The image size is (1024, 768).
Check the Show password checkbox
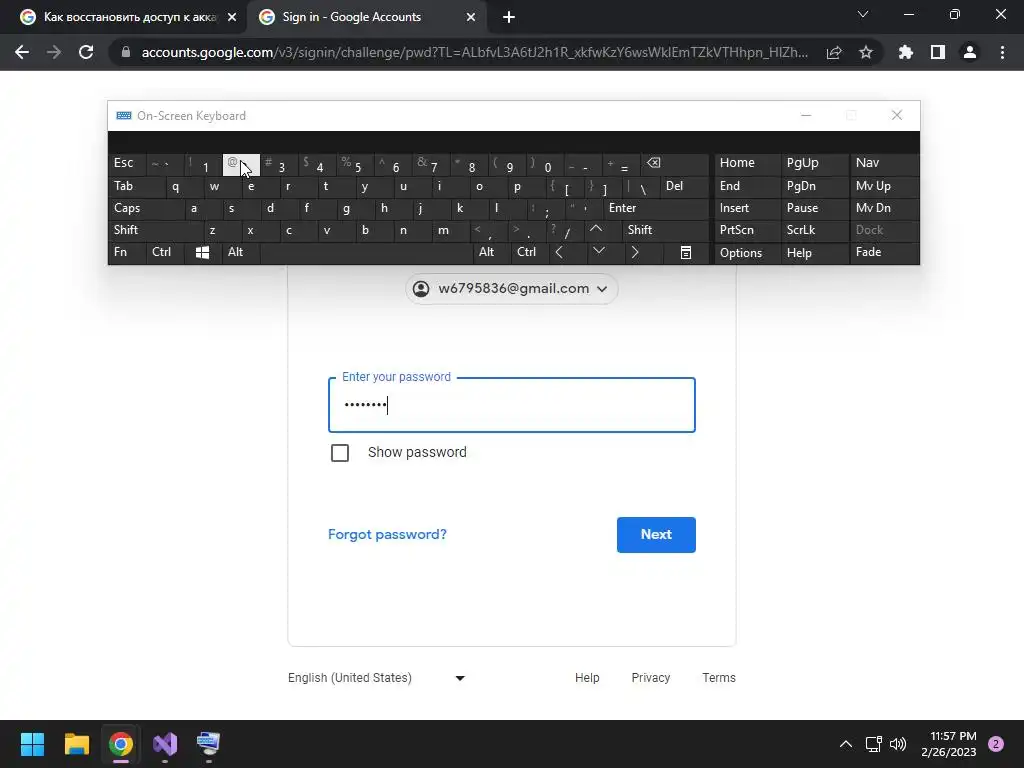(340, 453)
